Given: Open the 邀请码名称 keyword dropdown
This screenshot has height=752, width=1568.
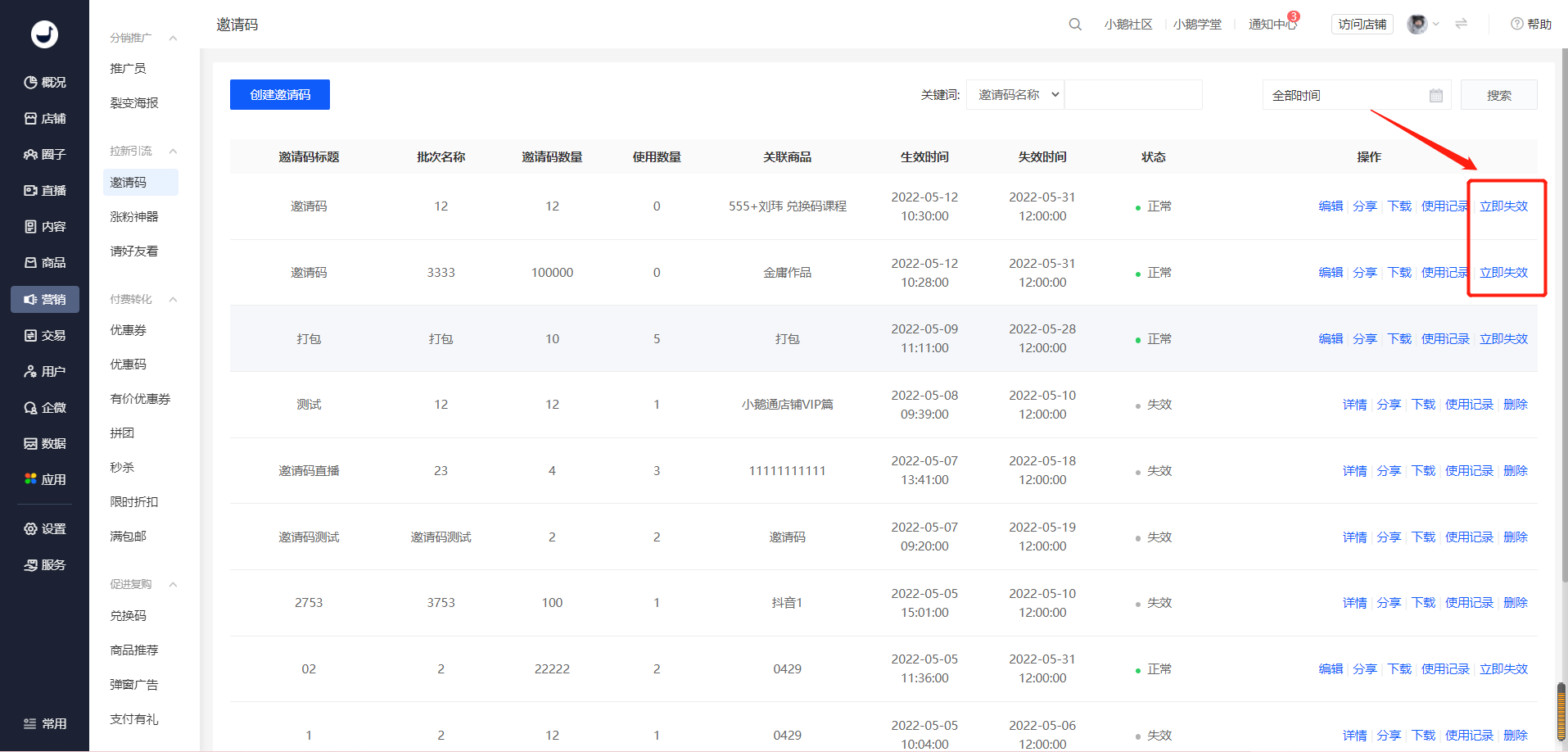Looking at the screenshot, I should (x=1015, y=94).
